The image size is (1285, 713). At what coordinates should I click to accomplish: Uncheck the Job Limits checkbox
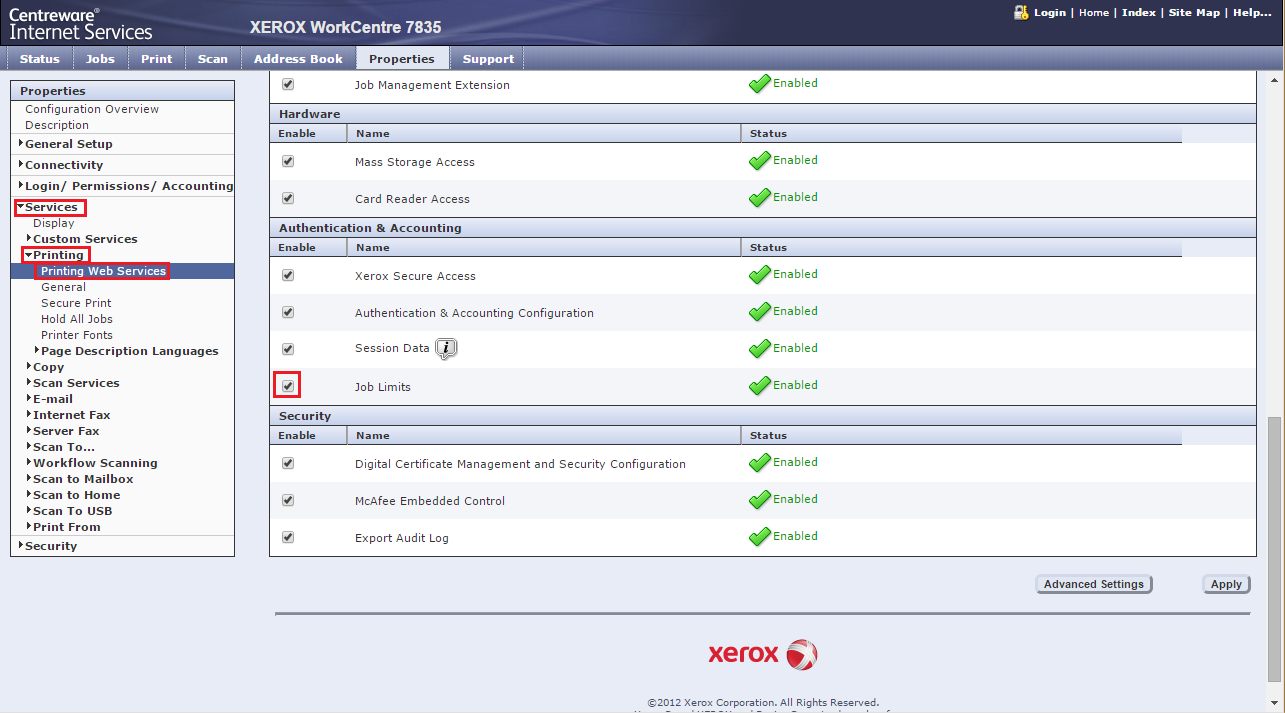point(288,386)
